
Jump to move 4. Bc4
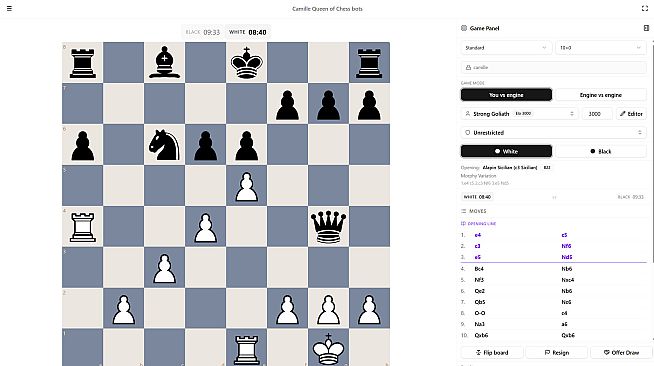pyautogui.click(x=479, y=269)
